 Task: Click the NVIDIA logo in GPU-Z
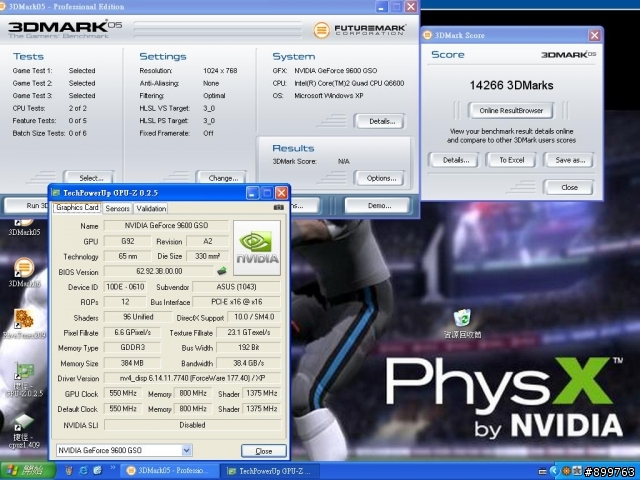(257, 248)
